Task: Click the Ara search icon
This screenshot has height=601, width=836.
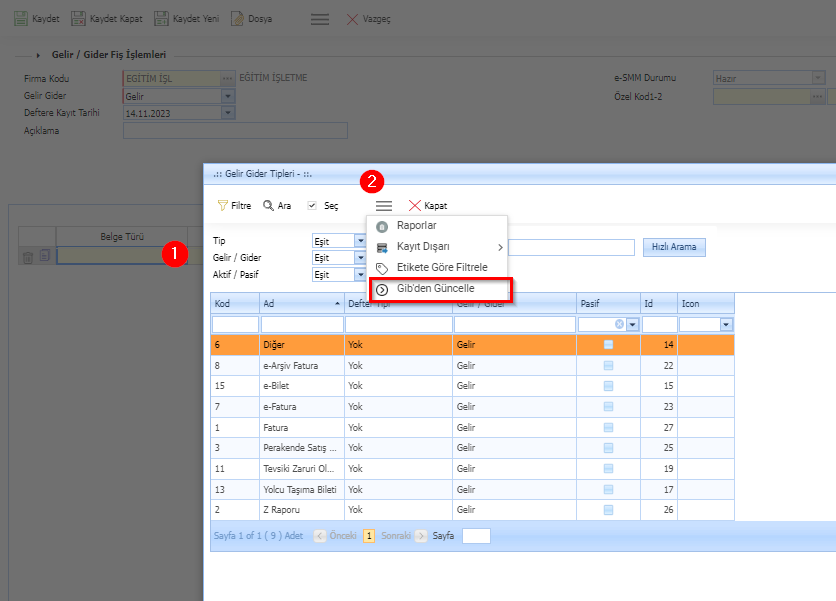Action: click(x=268, y=205)
